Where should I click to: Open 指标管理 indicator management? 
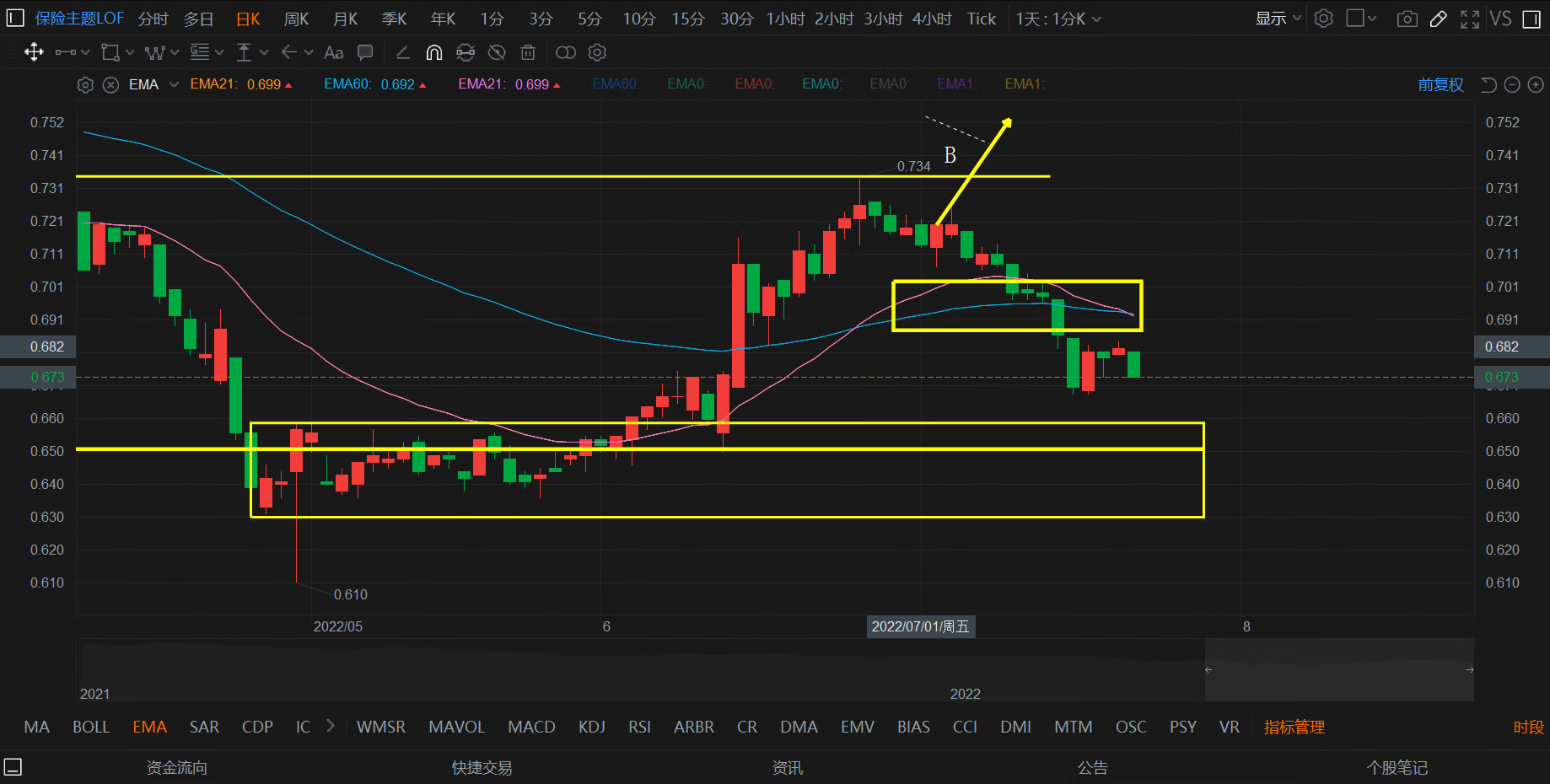pyautogui.click(x=1294, y=727)
